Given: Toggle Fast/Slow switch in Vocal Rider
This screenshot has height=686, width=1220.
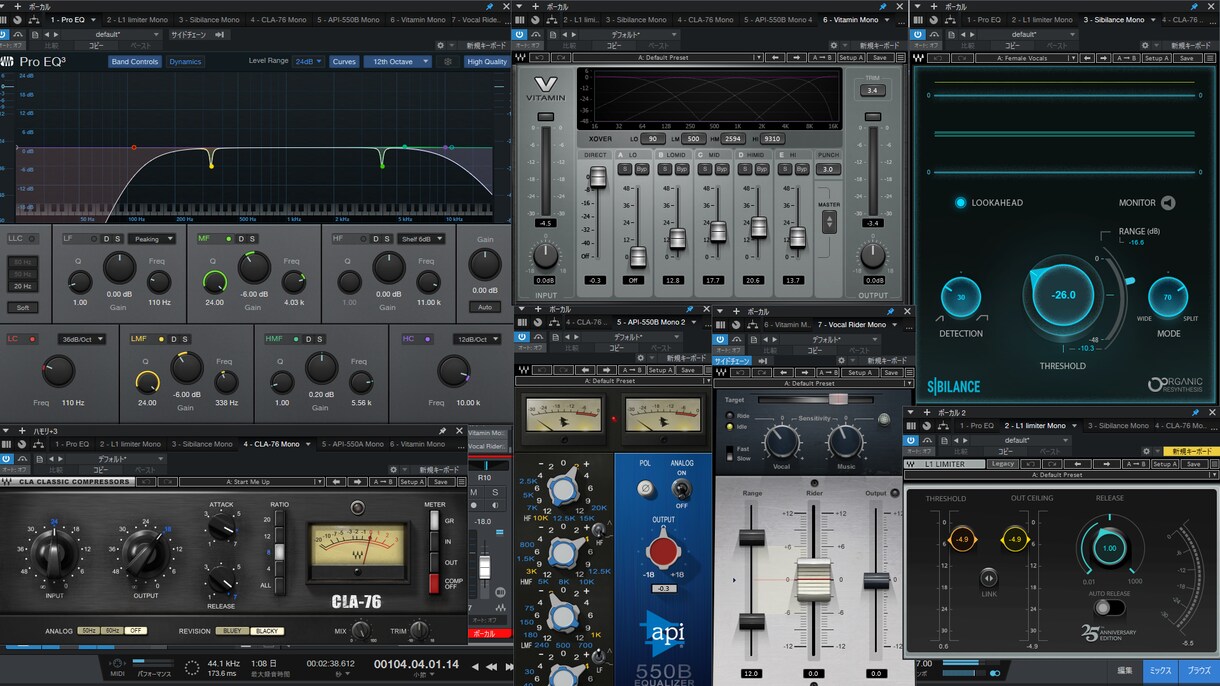Looking at the screenshot, I should pos(728,453).
